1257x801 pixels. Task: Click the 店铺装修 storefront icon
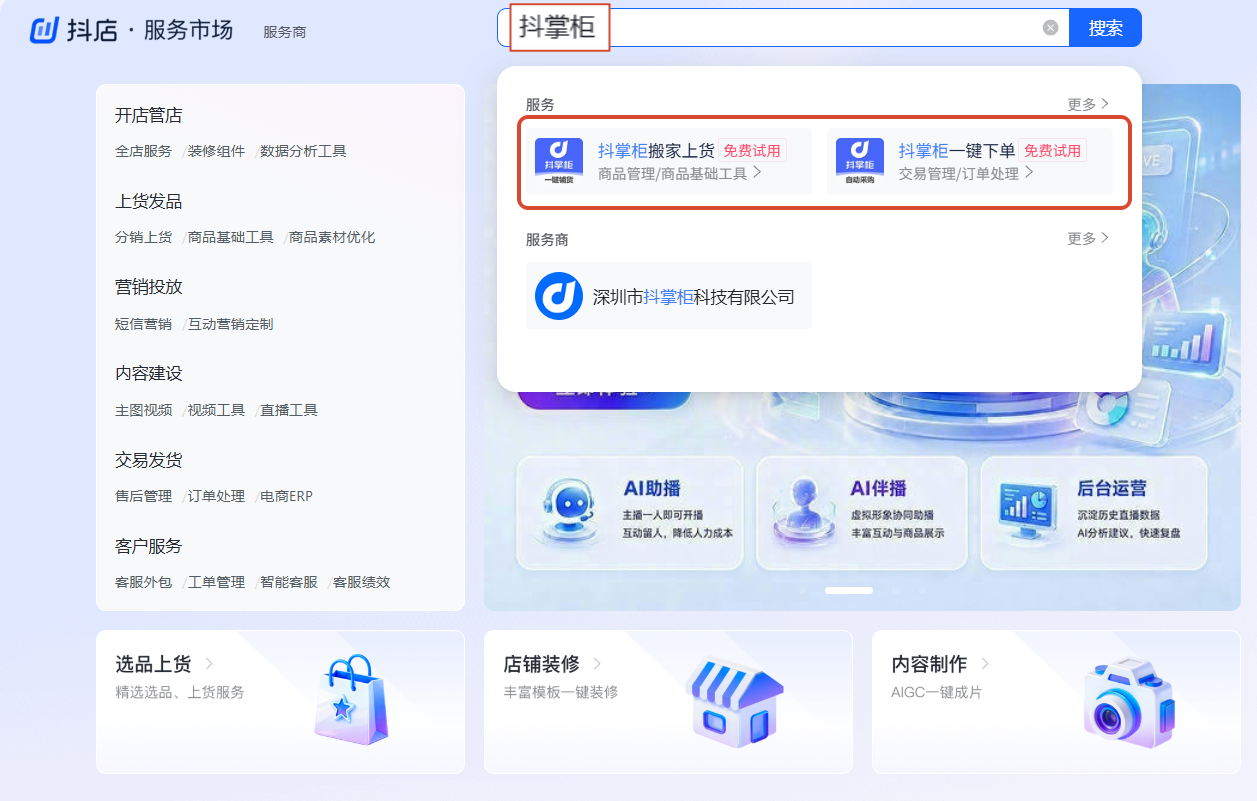tap(735, 702)
